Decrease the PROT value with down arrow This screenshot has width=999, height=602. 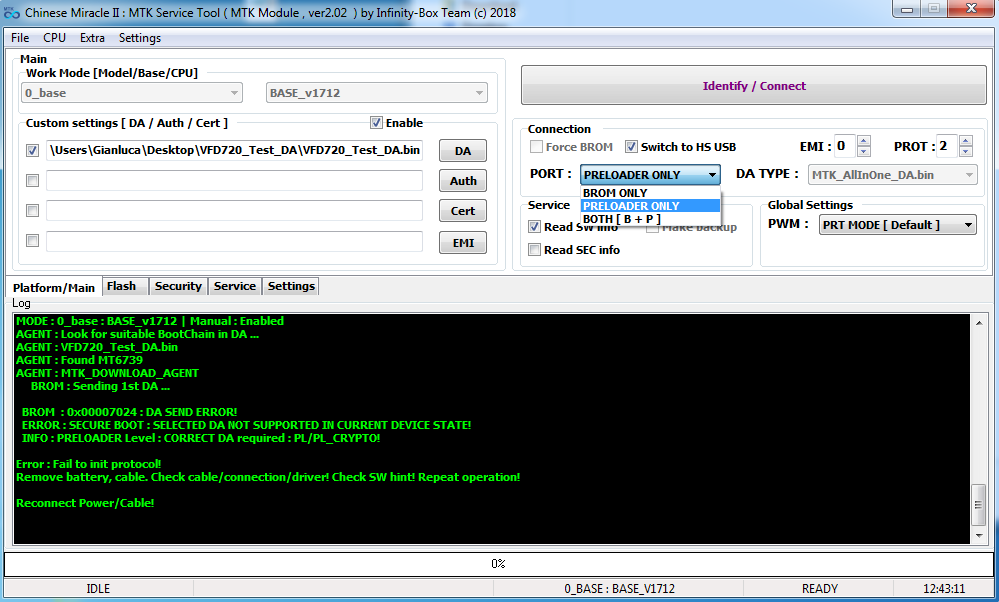pyautogui.click(x=966, y=152)
